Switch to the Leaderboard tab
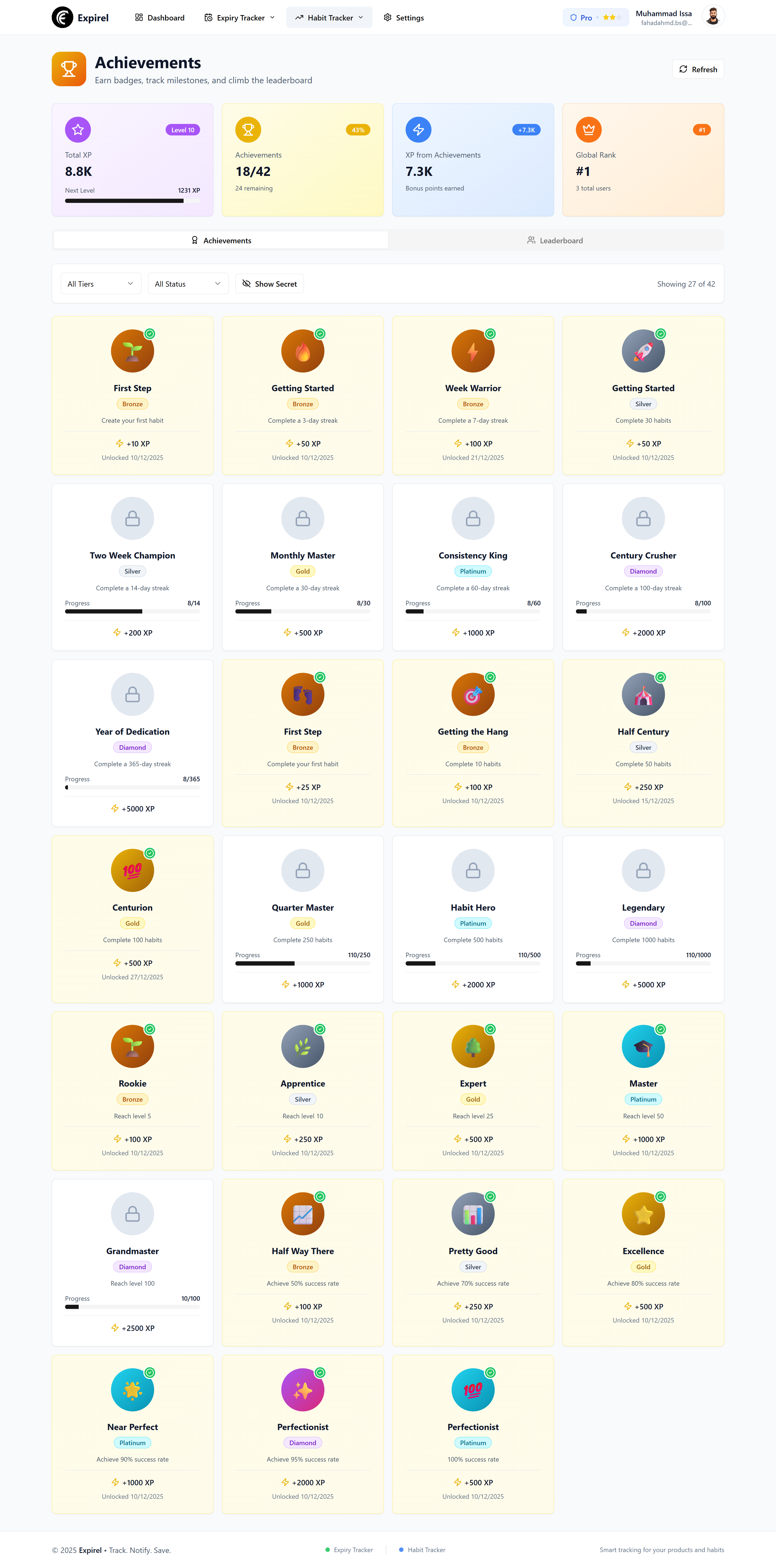 [x=555, y=240]
